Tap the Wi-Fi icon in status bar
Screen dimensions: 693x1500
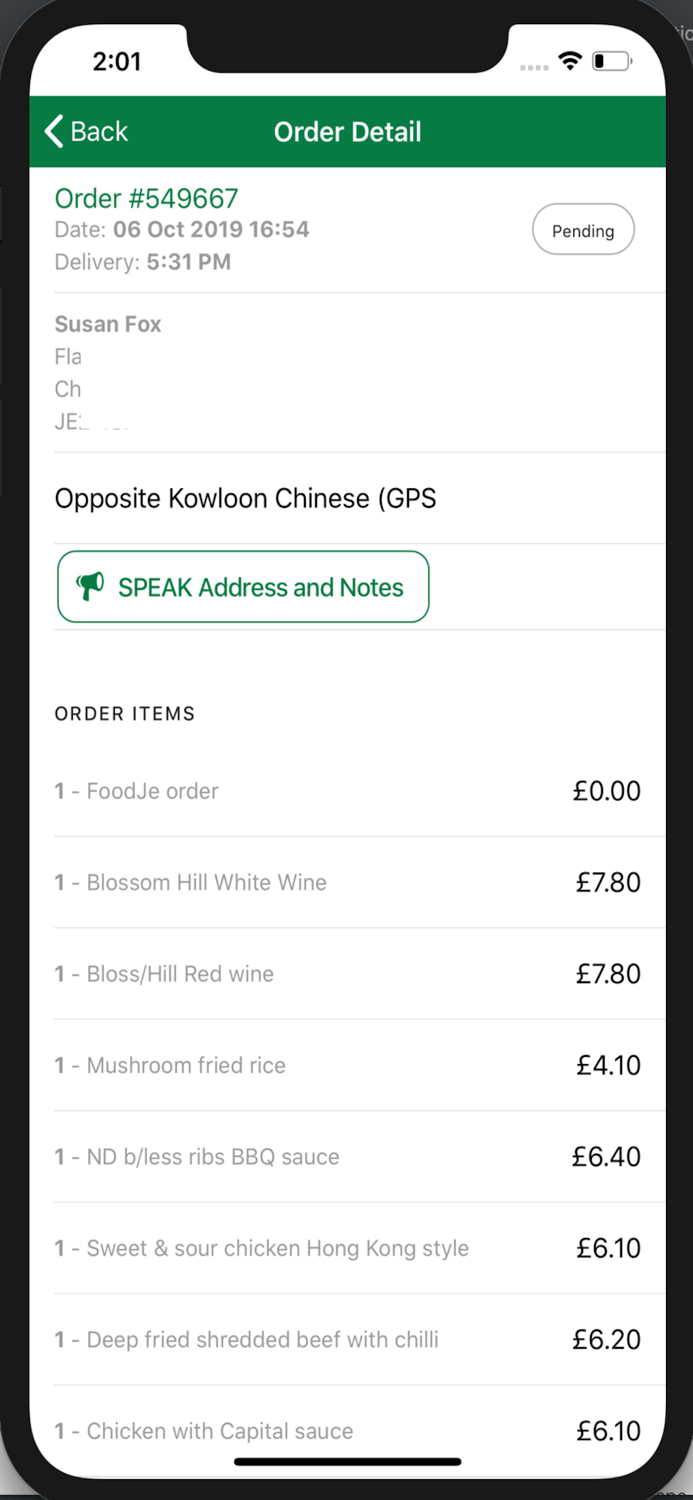[569, 60]
